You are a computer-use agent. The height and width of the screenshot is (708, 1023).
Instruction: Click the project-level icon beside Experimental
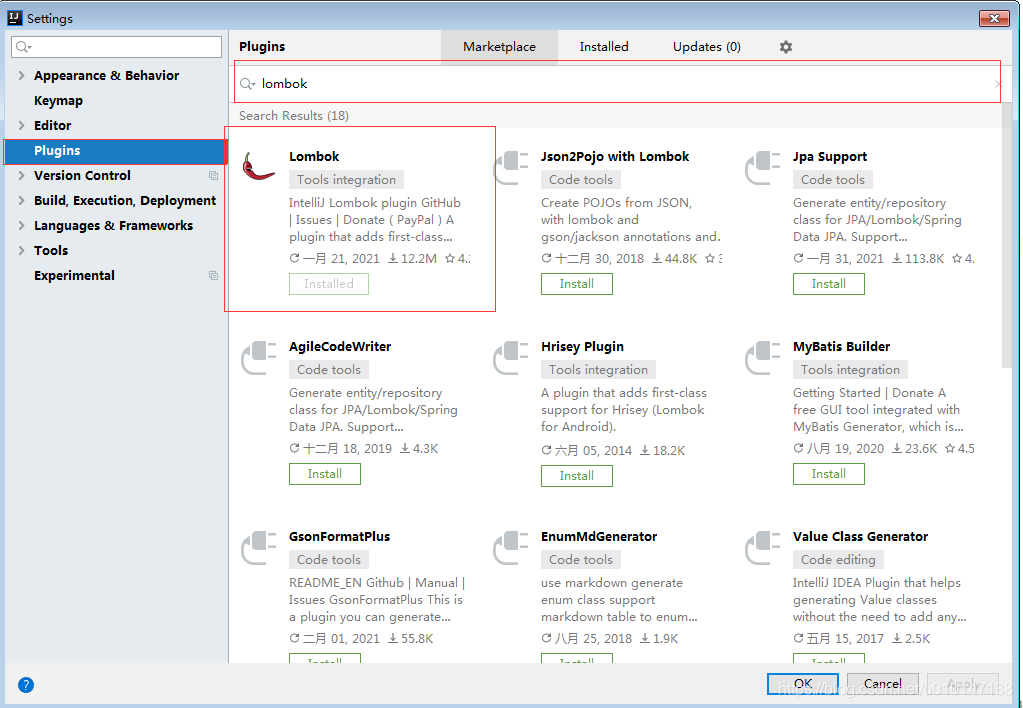(213, 275)
